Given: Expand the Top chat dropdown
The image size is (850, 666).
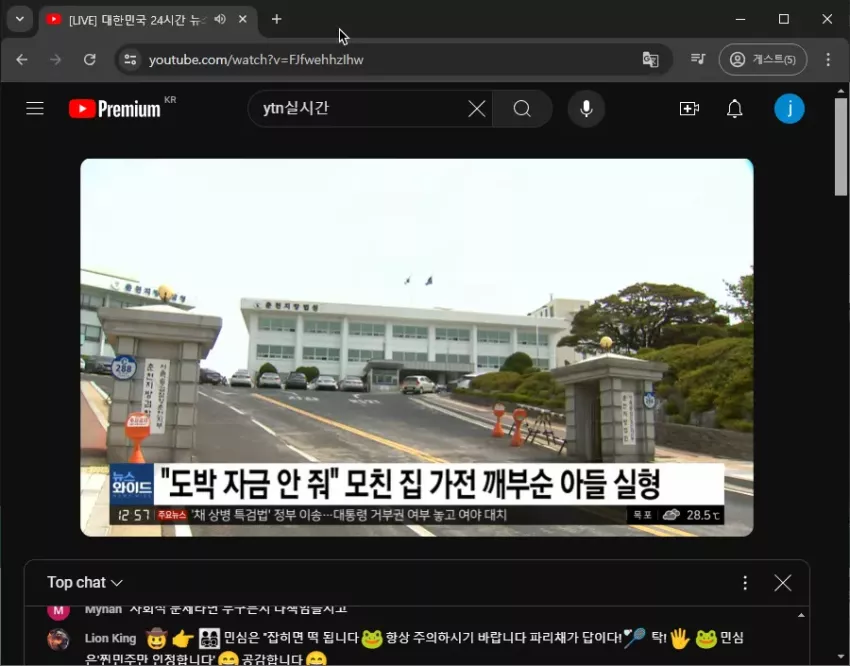Looking at the screenshot, I should (x=85, y=582).
